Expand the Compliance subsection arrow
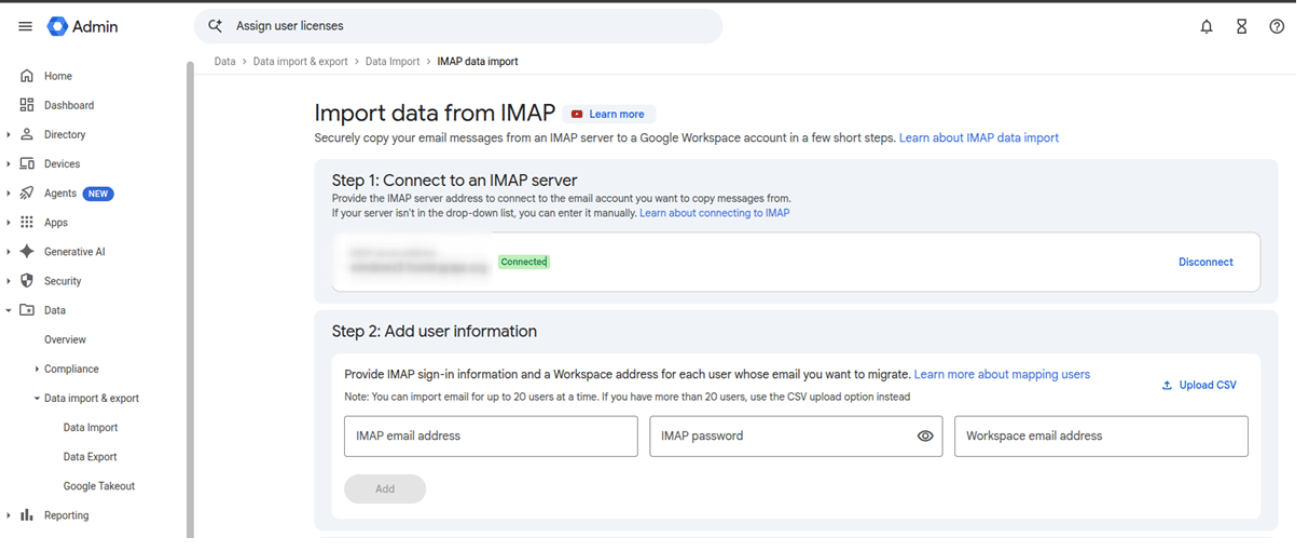 click(37, 369)
